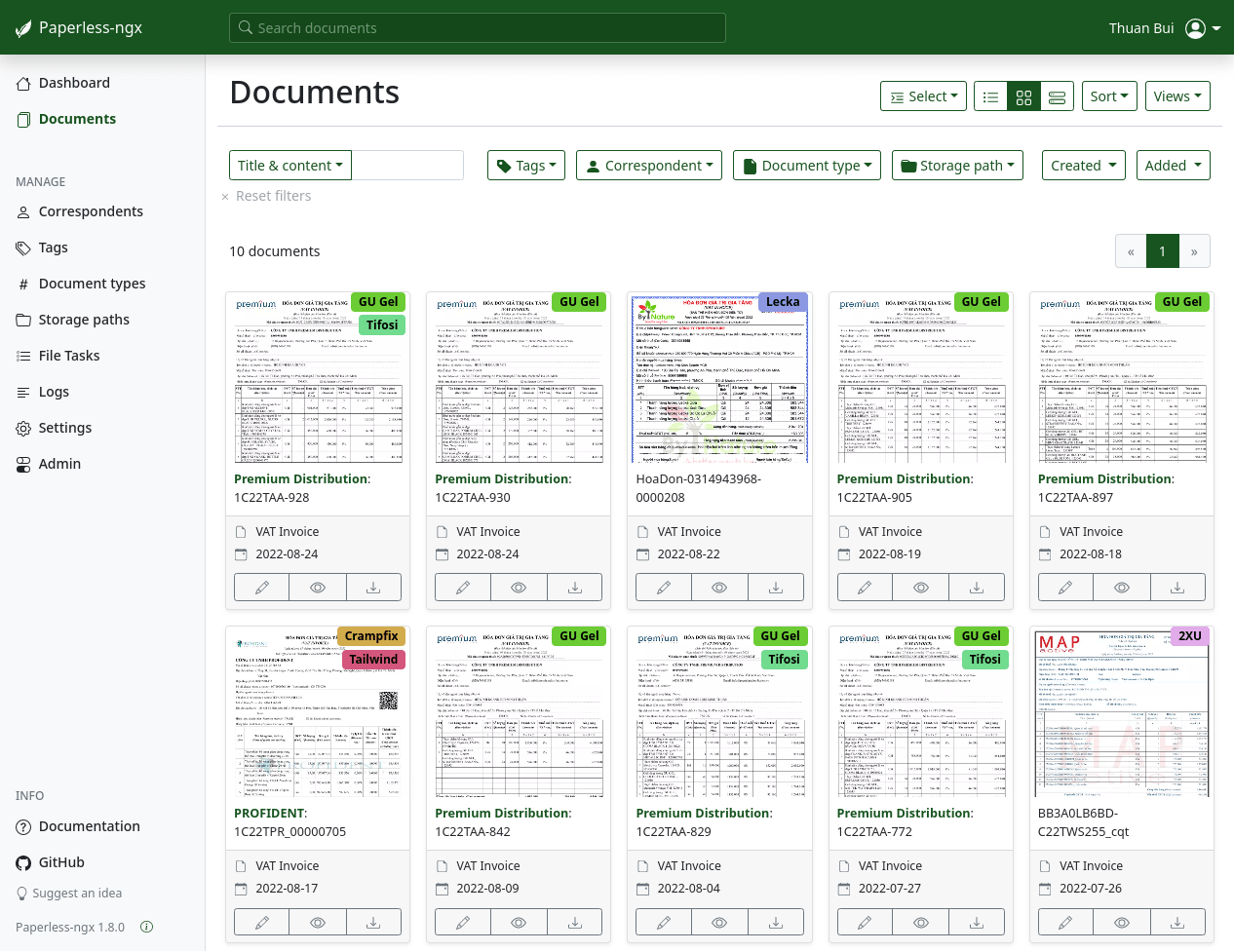The height and width of the screenshot is (952, 1234).
Task: Click the Tailwind tag on PROFIDENT document
Action: [x=373, y=660]
